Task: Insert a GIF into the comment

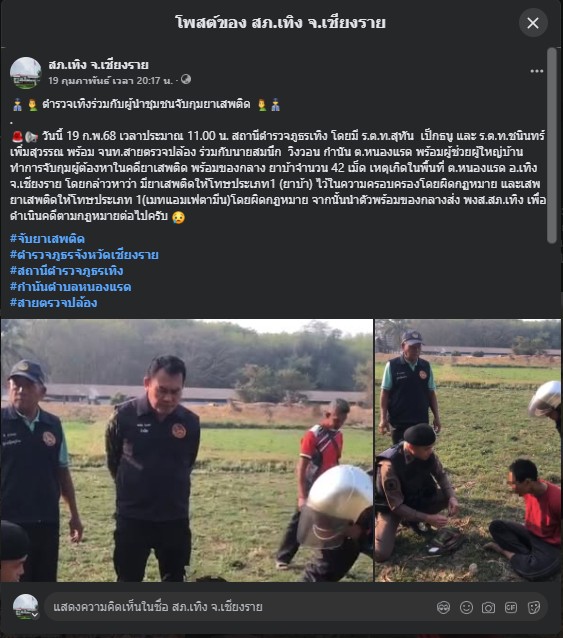Action: pos(511,607)
